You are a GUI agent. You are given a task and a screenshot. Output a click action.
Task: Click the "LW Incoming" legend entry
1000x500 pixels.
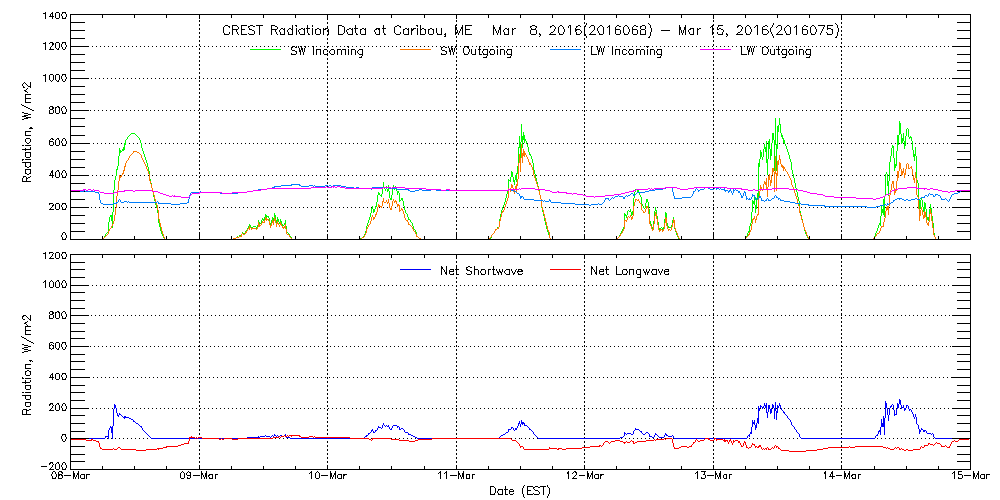(x=626, y=52)
